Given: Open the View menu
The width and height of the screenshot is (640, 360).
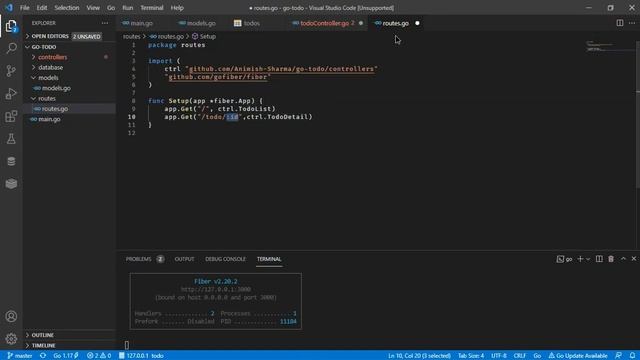Looking at the screenshot, I should point(93,8).
